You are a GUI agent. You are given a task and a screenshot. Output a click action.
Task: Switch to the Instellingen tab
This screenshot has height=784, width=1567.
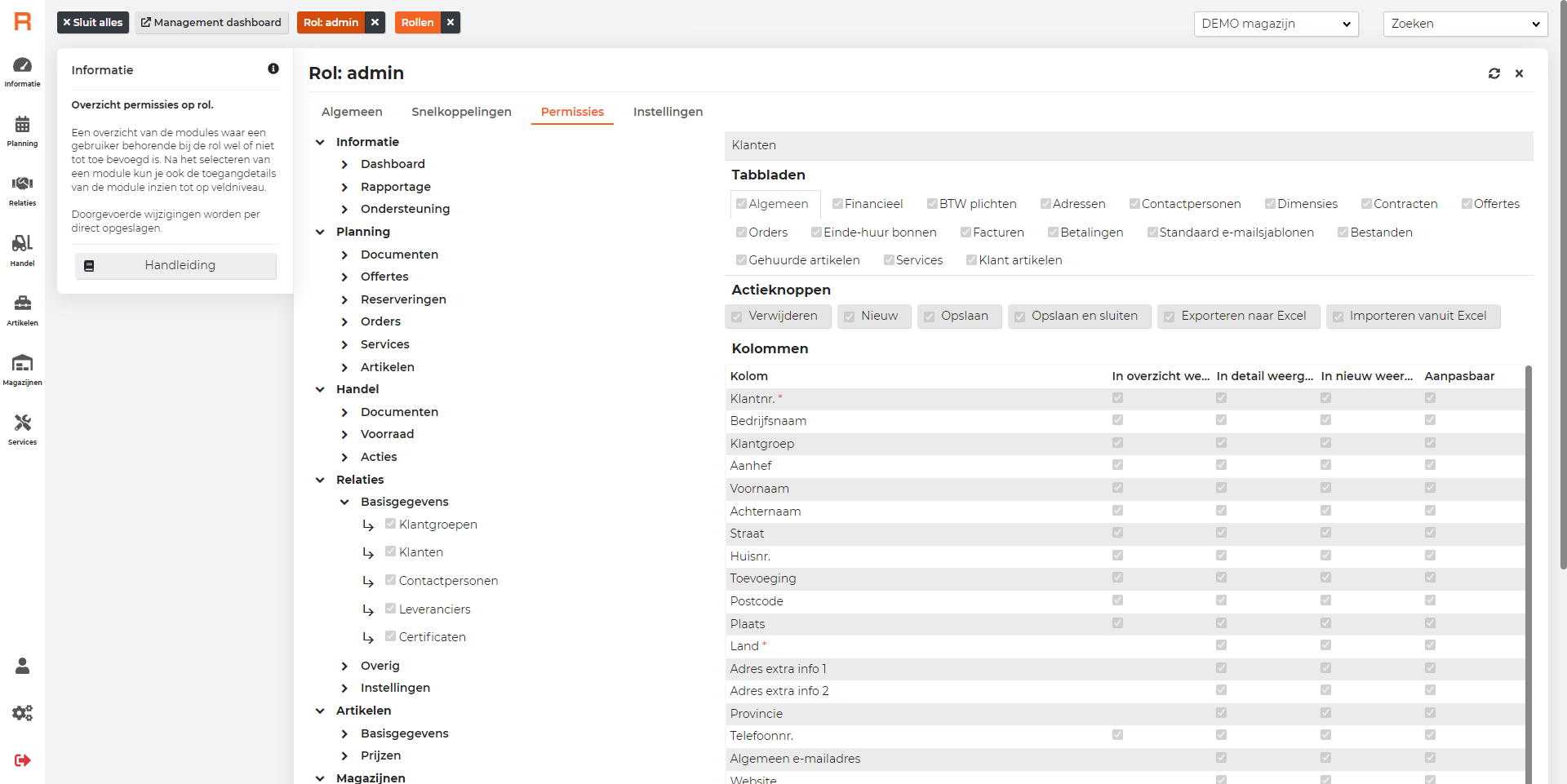[668, 112]
